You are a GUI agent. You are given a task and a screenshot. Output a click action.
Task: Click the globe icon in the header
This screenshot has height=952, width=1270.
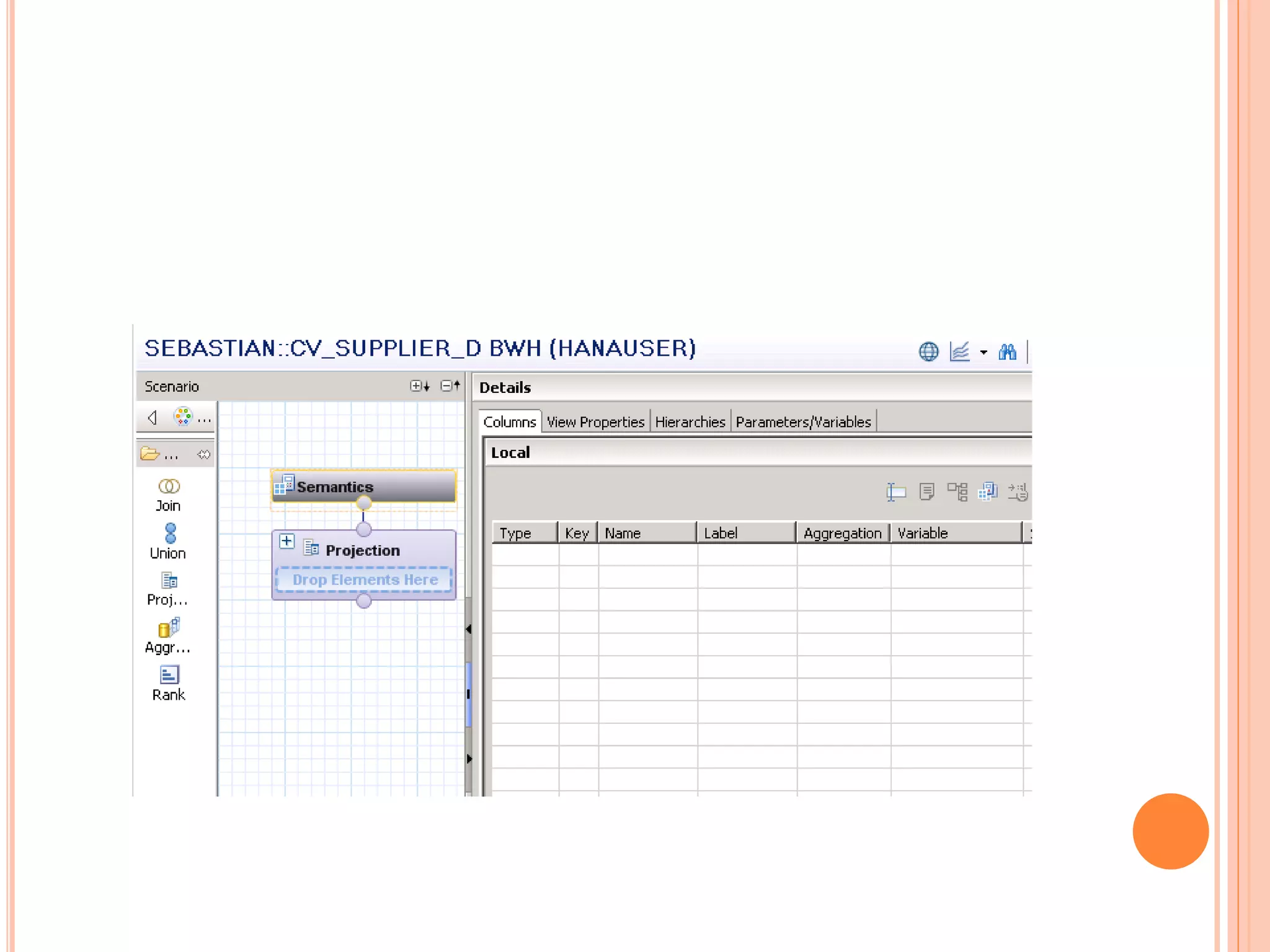928,351
